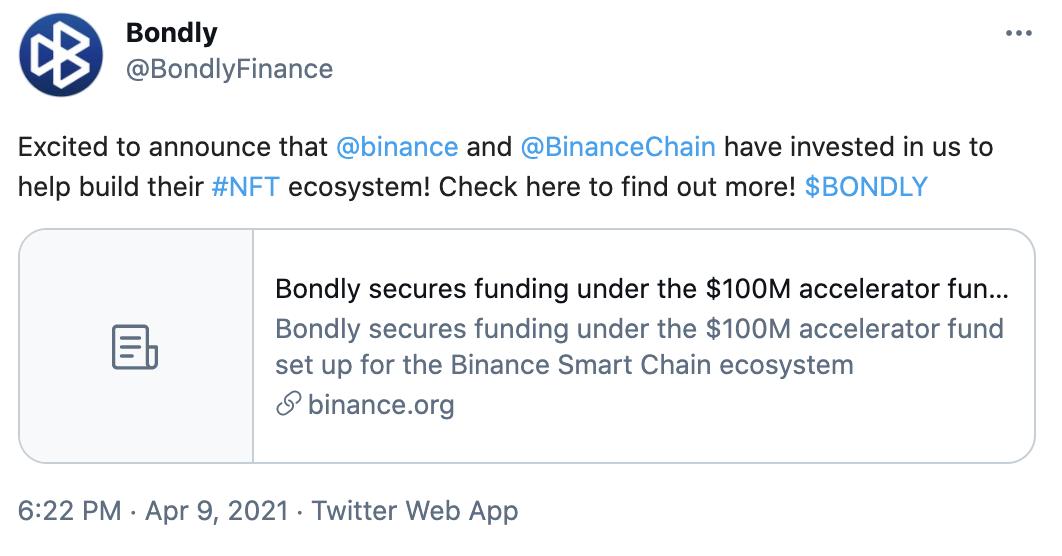Click the Twitter Web App source label
The image size is (1062, 556).
pos(415,511)
